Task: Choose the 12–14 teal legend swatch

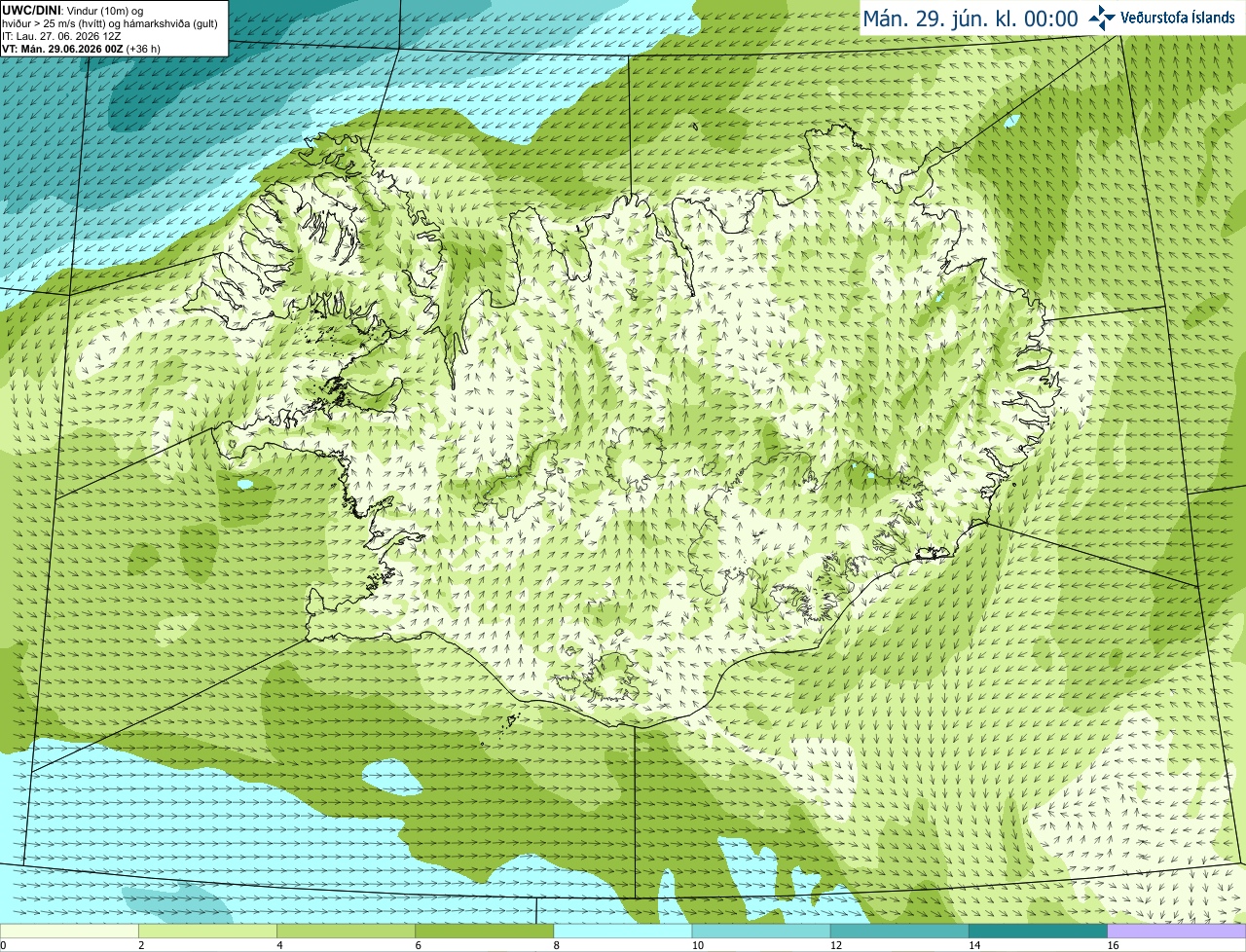Action: (x=899, y=932)
